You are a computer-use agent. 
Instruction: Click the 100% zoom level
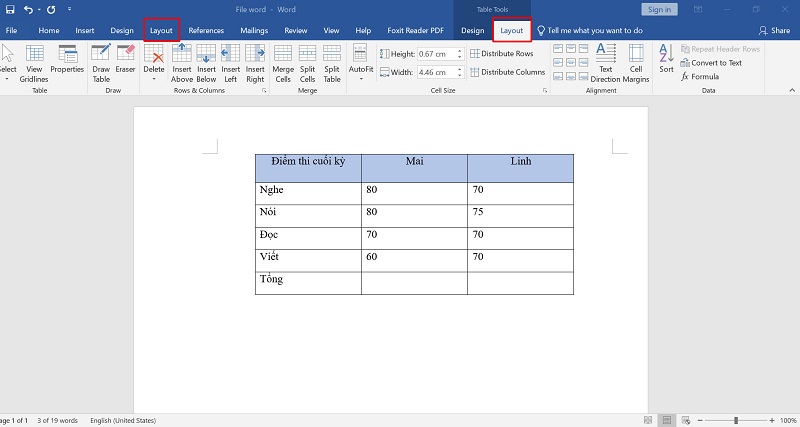pyautogui.click(x=788, y=420)
